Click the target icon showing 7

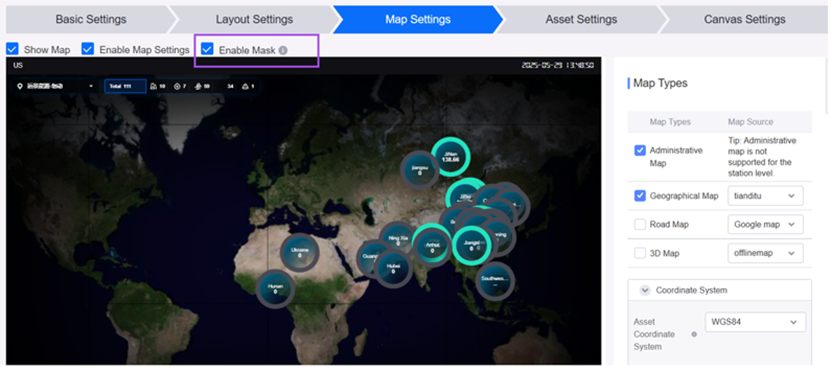tap(177, 86)
